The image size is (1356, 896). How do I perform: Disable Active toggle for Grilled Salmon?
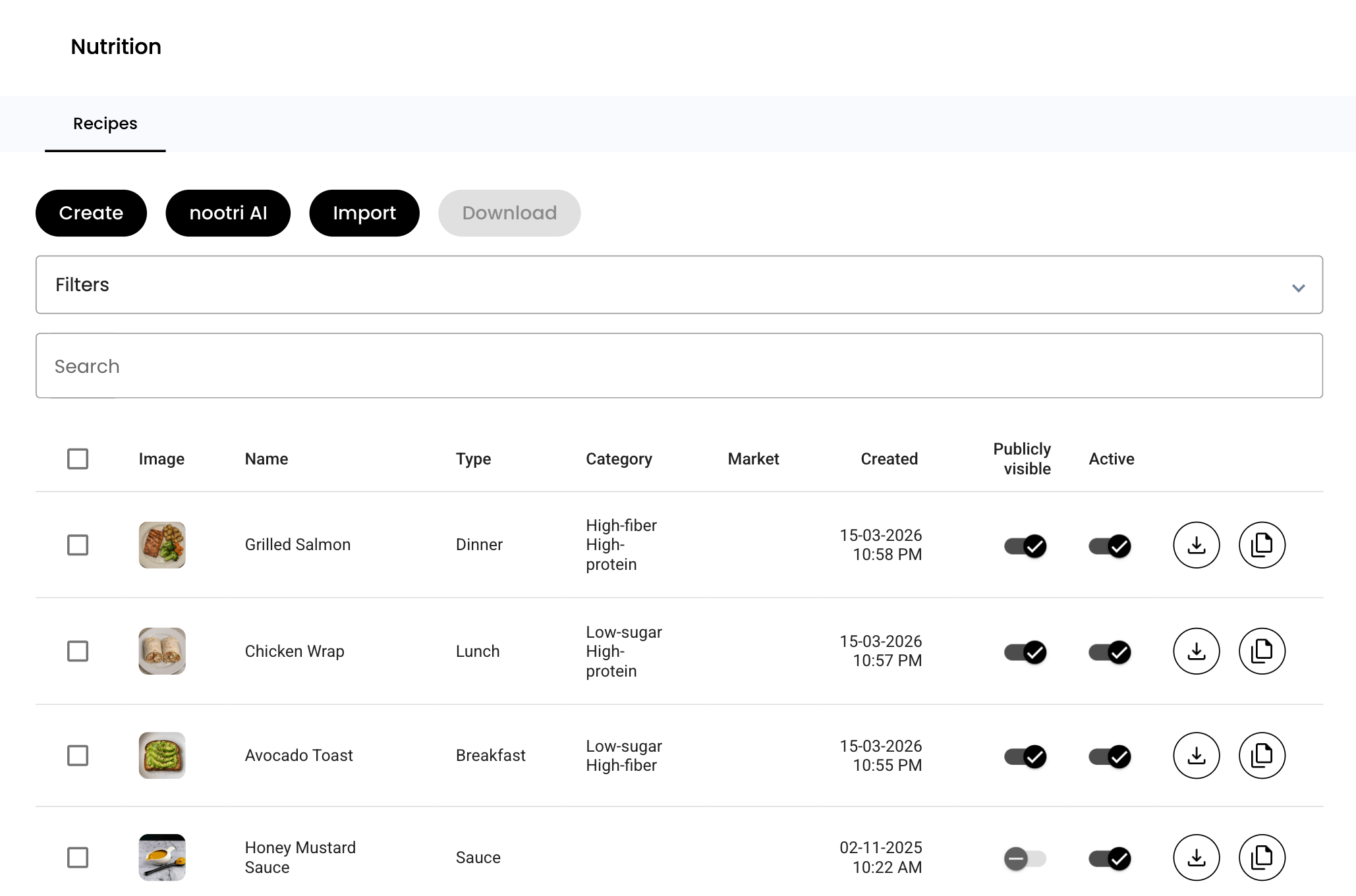pos(1110,546)
